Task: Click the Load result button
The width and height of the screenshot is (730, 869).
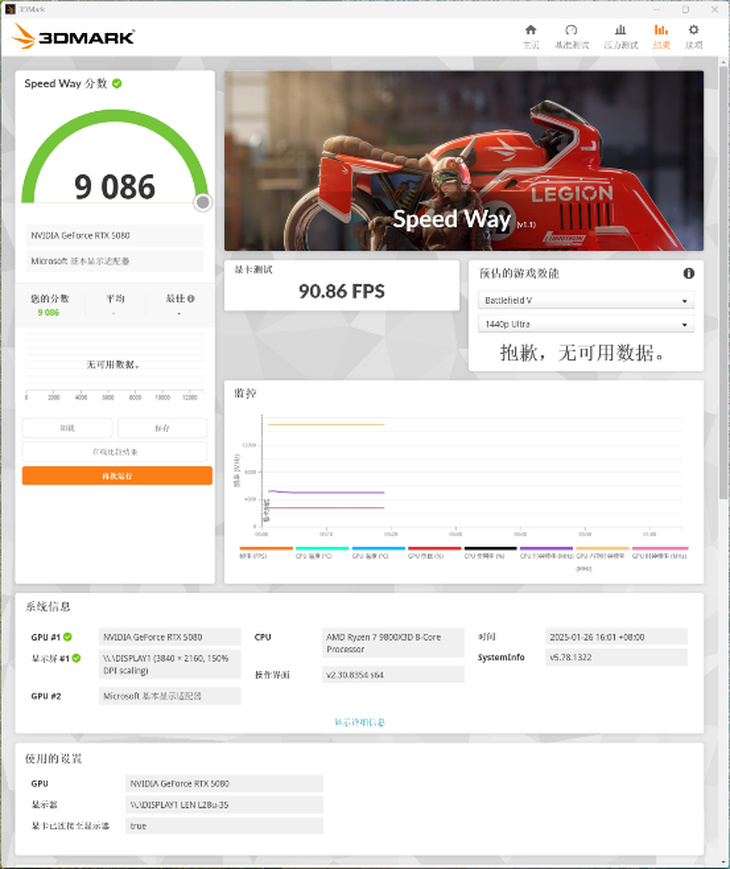Action: [x=67, y=428]
